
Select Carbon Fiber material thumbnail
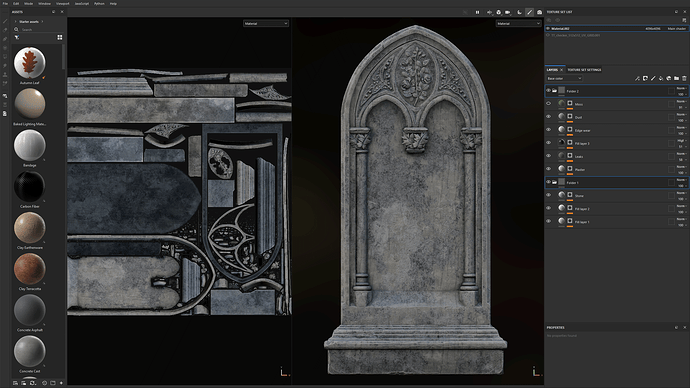[29, 187]
